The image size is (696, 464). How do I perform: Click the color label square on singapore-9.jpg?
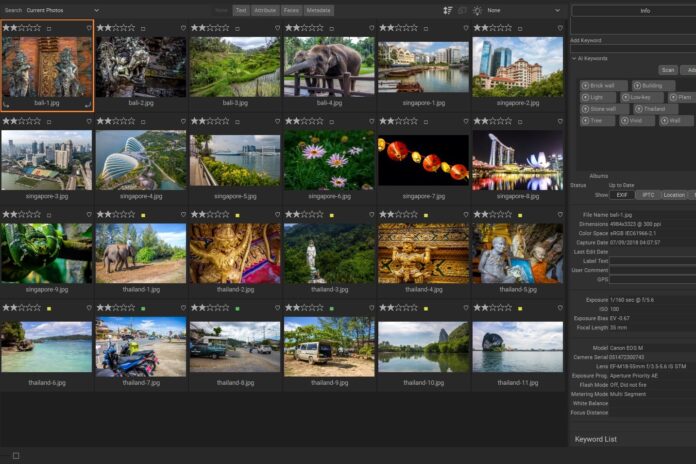pyautogui.click(x=49, y=215)
